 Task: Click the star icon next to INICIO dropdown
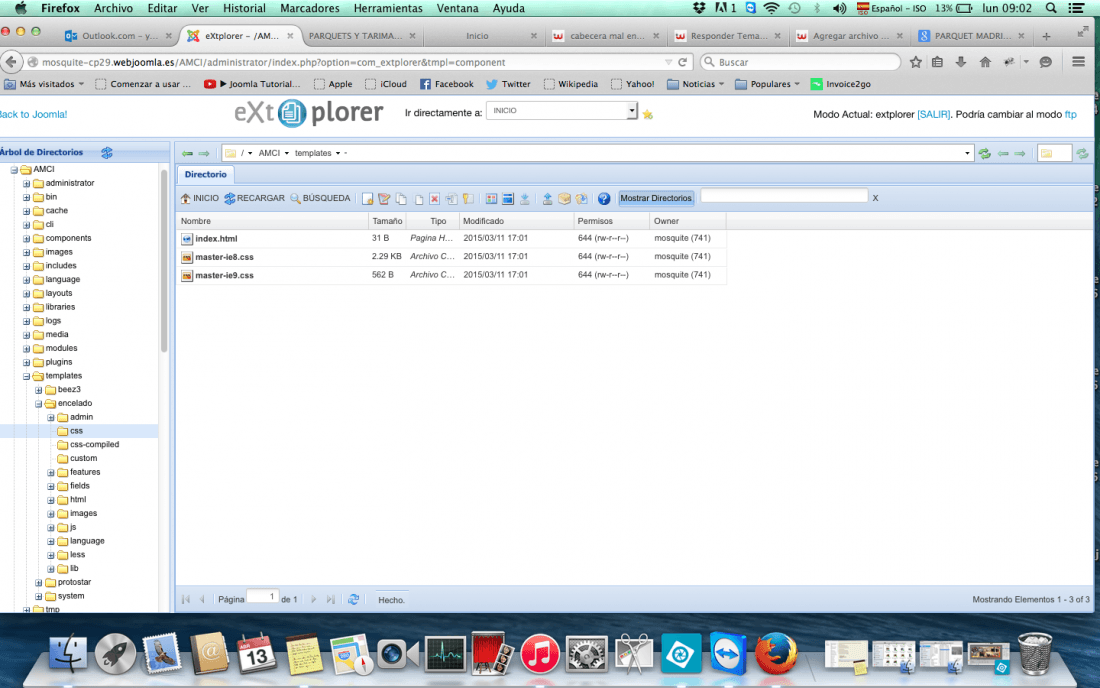tap(648, 114)
